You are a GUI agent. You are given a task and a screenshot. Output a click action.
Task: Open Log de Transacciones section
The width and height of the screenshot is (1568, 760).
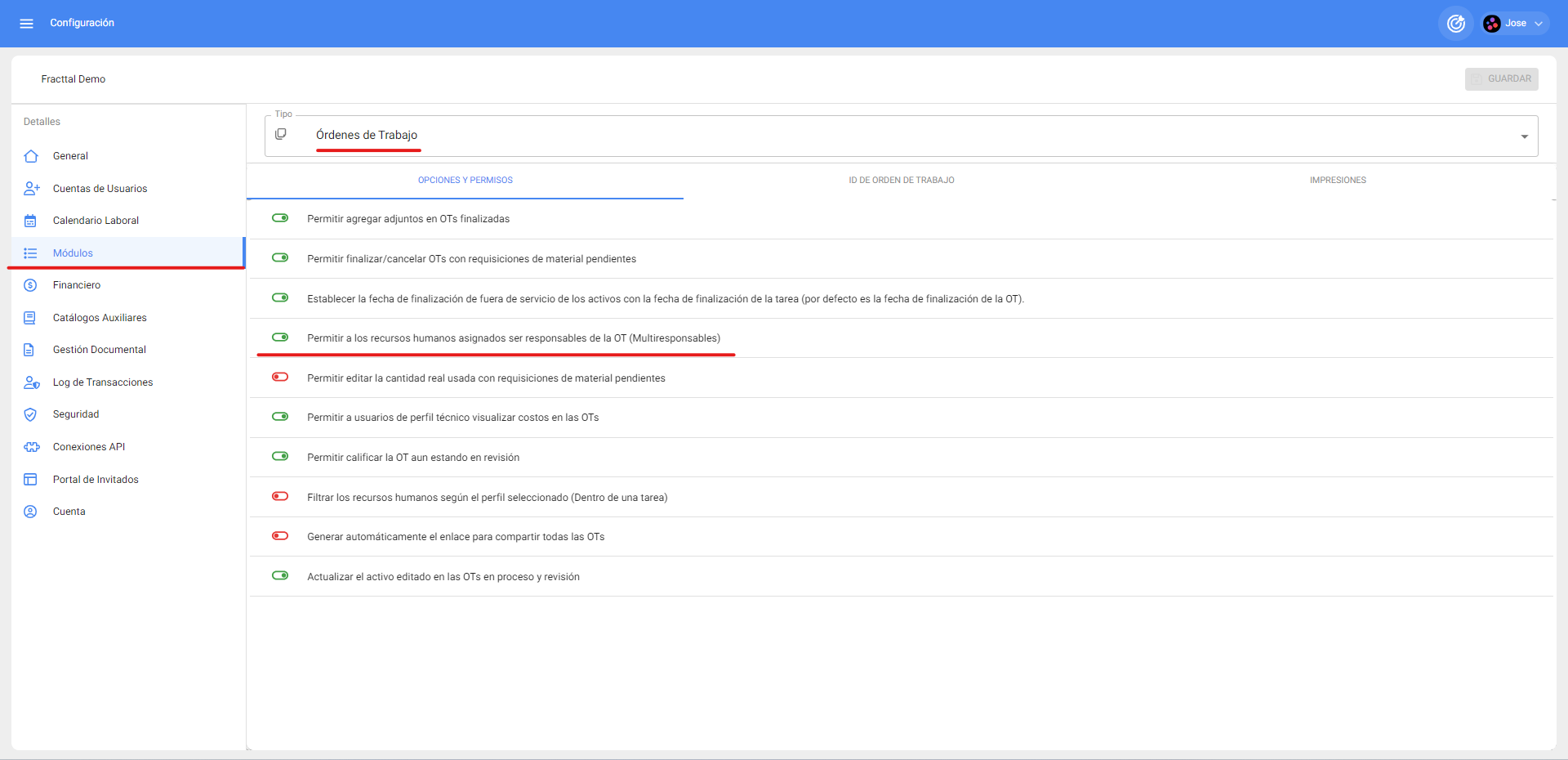[103, 382]
